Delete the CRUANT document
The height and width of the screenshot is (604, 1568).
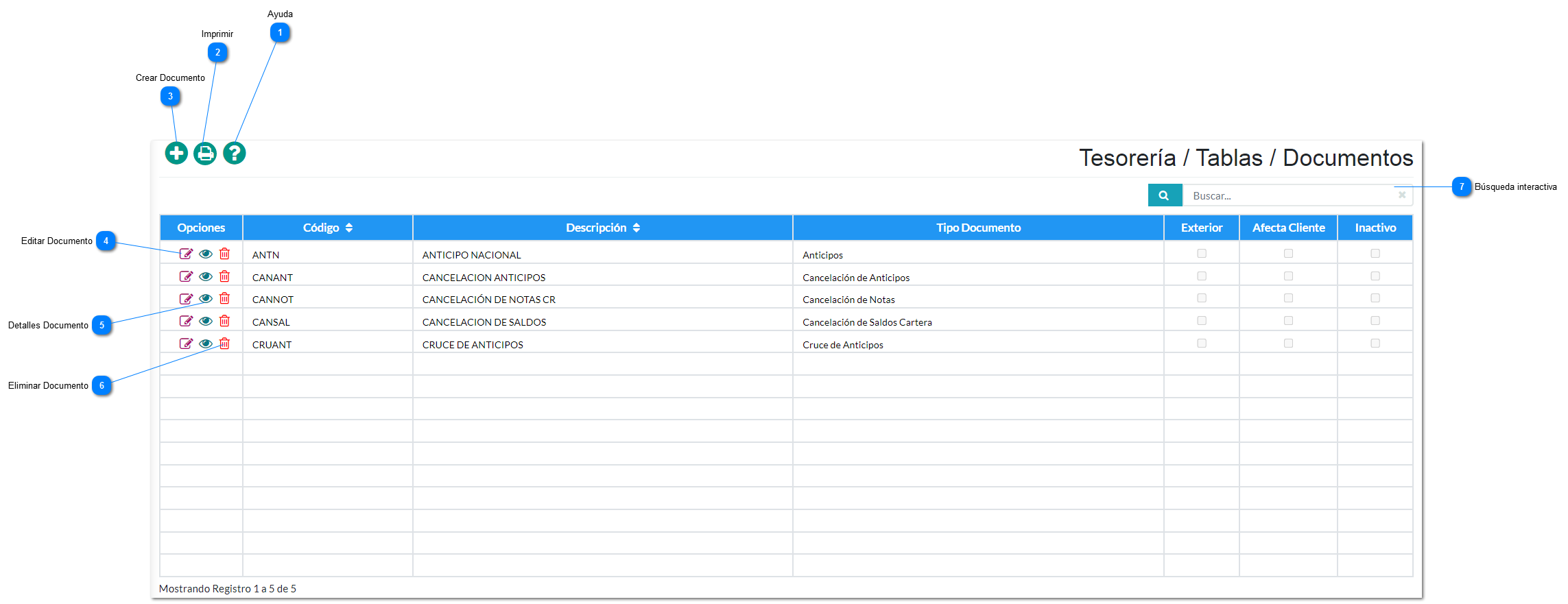224,343
